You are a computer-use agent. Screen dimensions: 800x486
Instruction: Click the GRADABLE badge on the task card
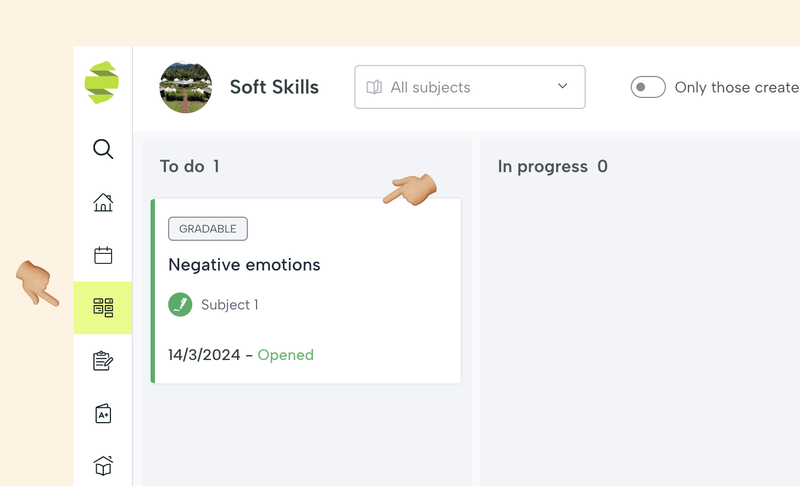[x=208, y=229]
